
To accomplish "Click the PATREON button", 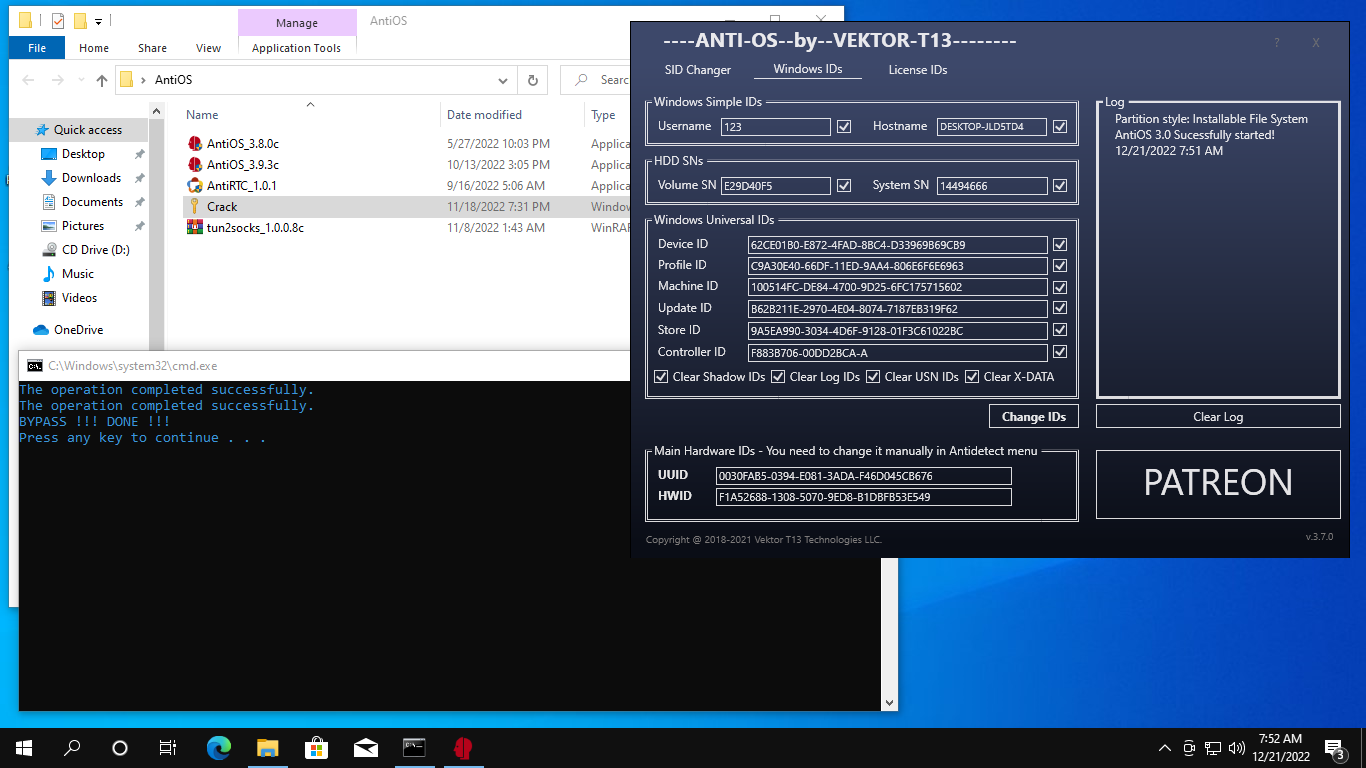I will [x=1218, y=484].
